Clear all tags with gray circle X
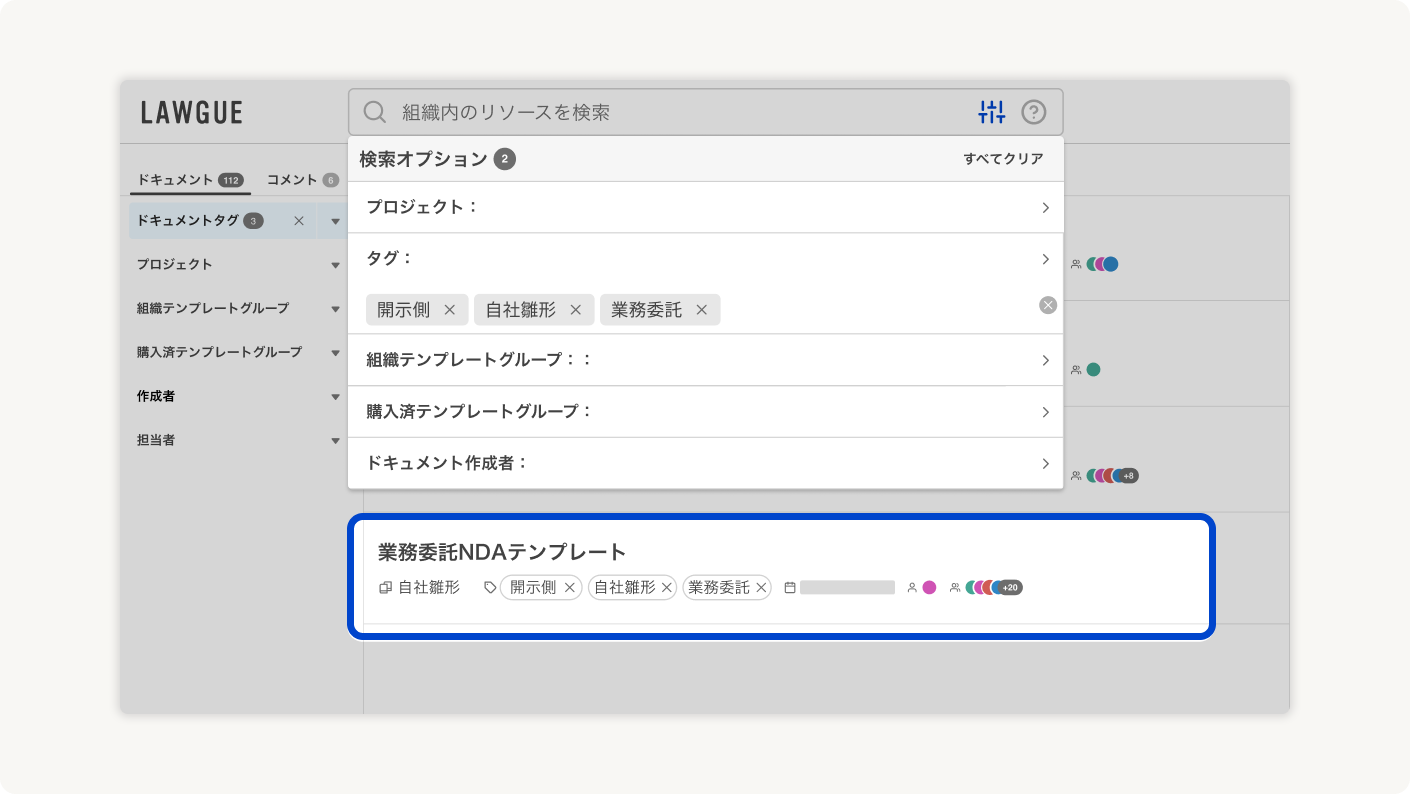The height and width of the screenshot is (794, 1410). click(x=1047, y=305)
